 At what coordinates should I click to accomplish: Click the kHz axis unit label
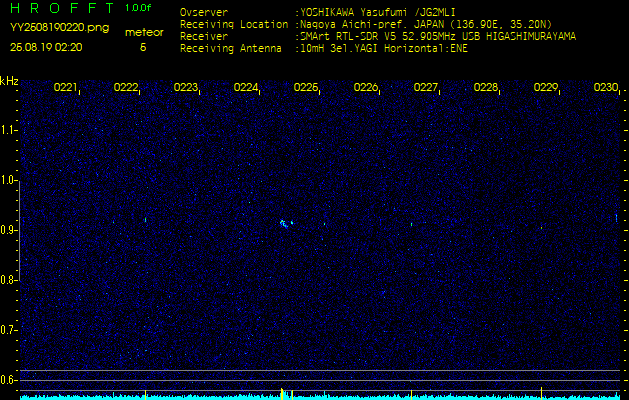coord(9,81)
